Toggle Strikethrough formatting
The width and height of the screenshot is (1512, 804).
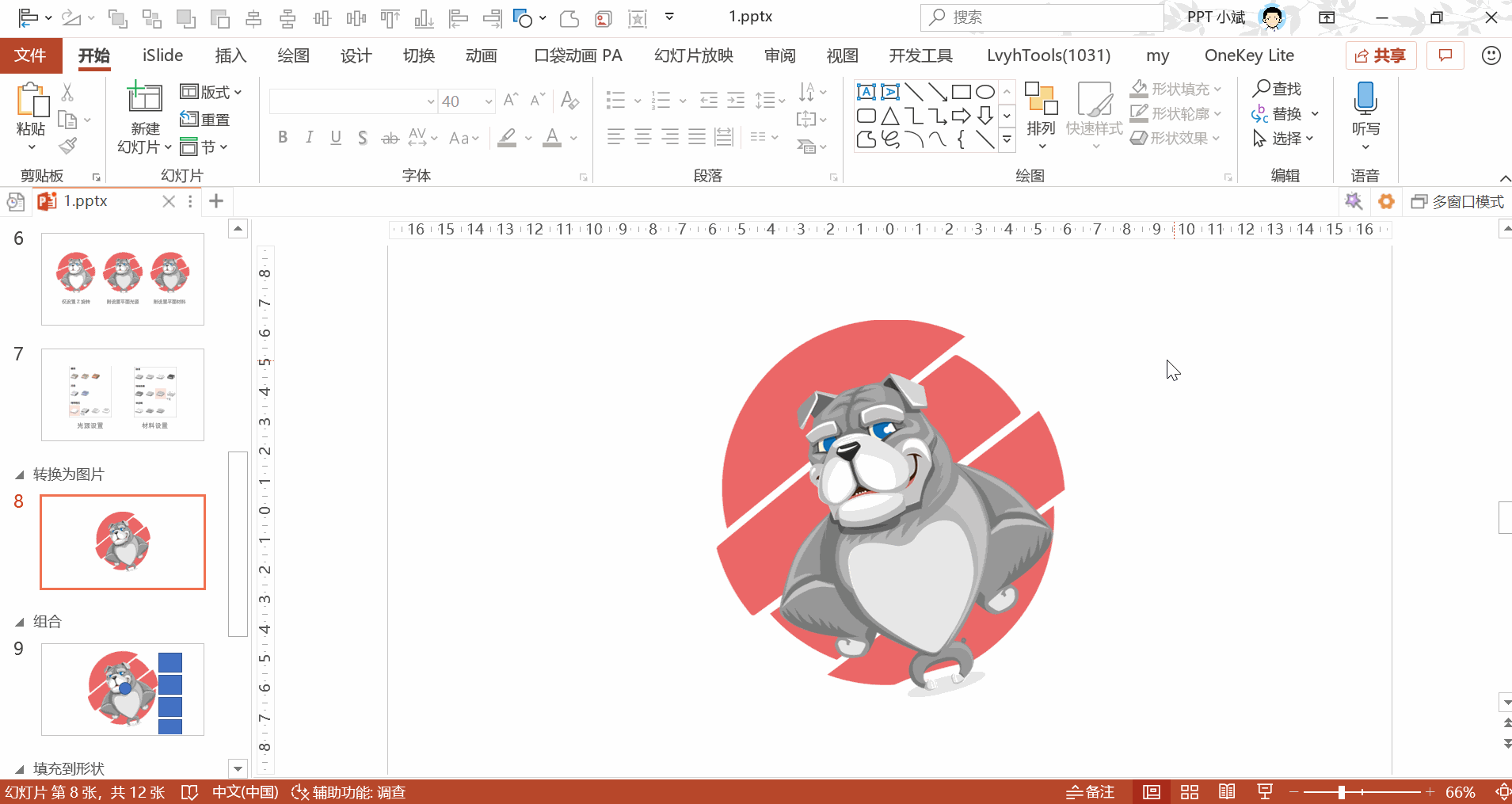[x=390, y=138]
